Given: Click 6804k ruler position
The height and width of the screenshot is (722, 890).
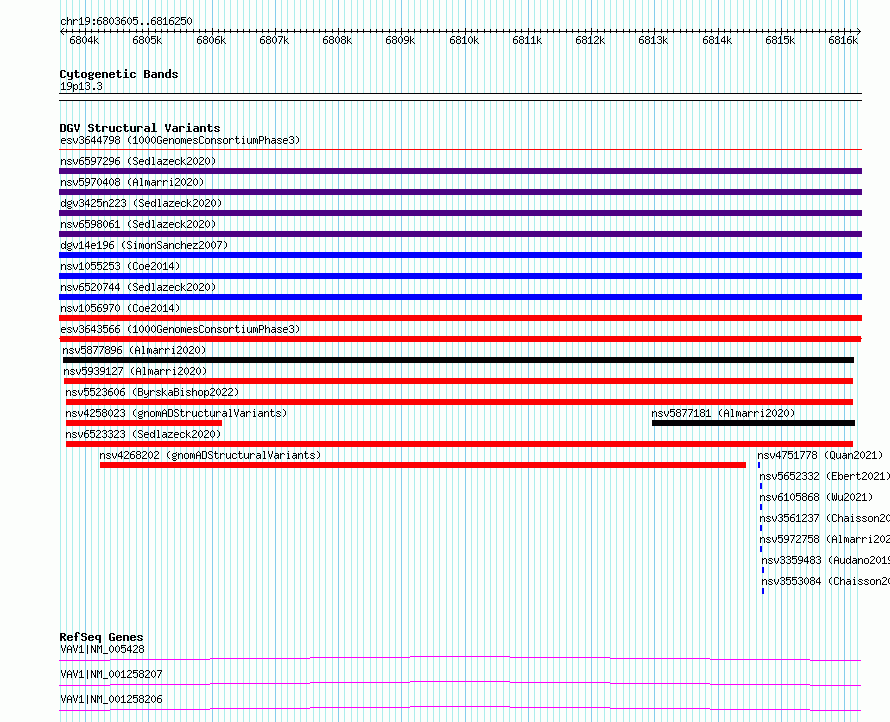Looking at the screenshot, I should (x=84, y=40).
